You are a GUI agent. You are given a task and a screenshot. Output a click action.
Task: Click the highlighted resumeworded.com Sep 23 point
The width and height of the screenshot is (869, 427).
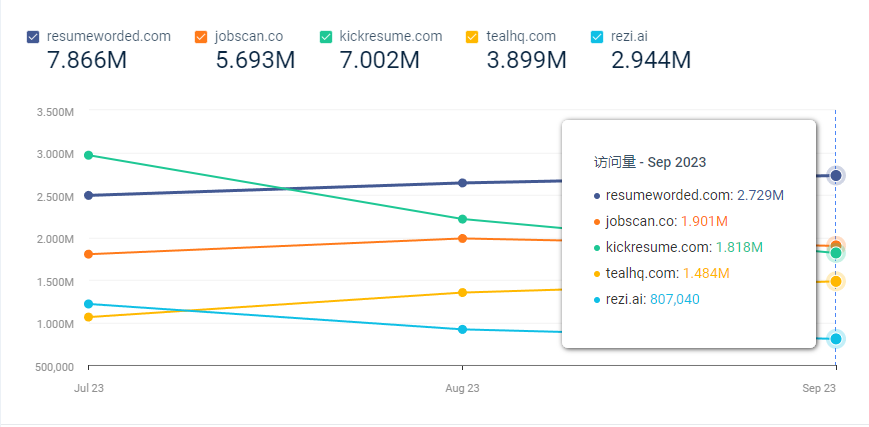click(836, 176)
